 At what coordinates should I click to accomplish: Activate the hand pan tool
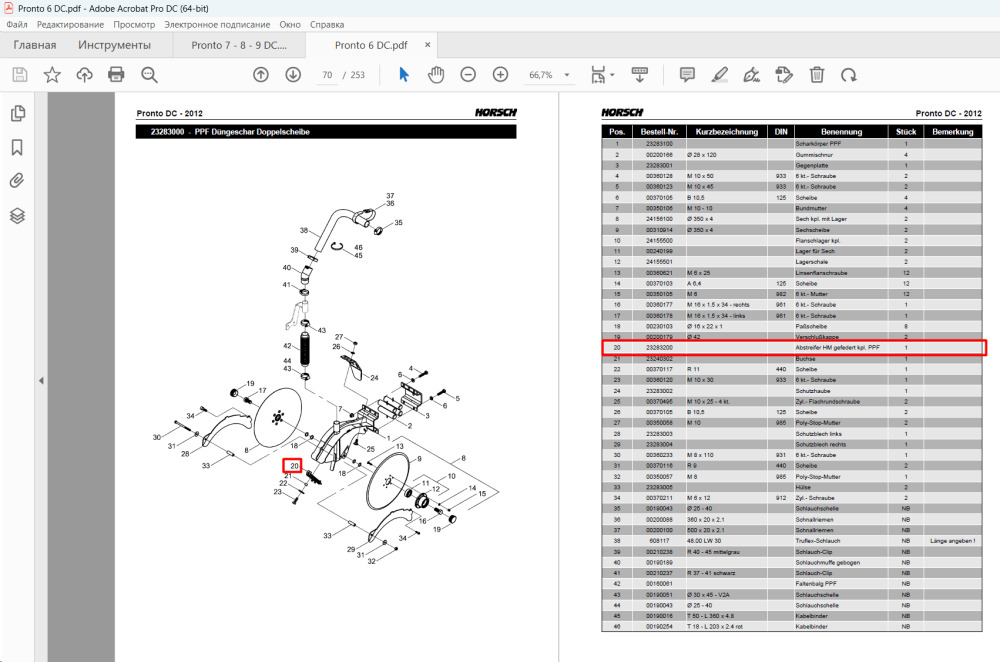tap(436, 75)
